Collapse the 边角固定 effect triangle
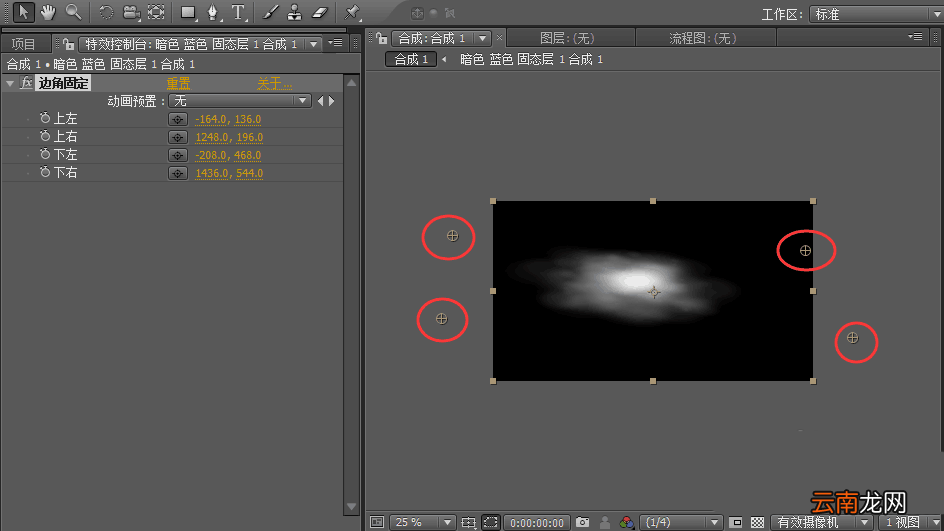Viewport: 944px width, 531px height. [10, 83]
